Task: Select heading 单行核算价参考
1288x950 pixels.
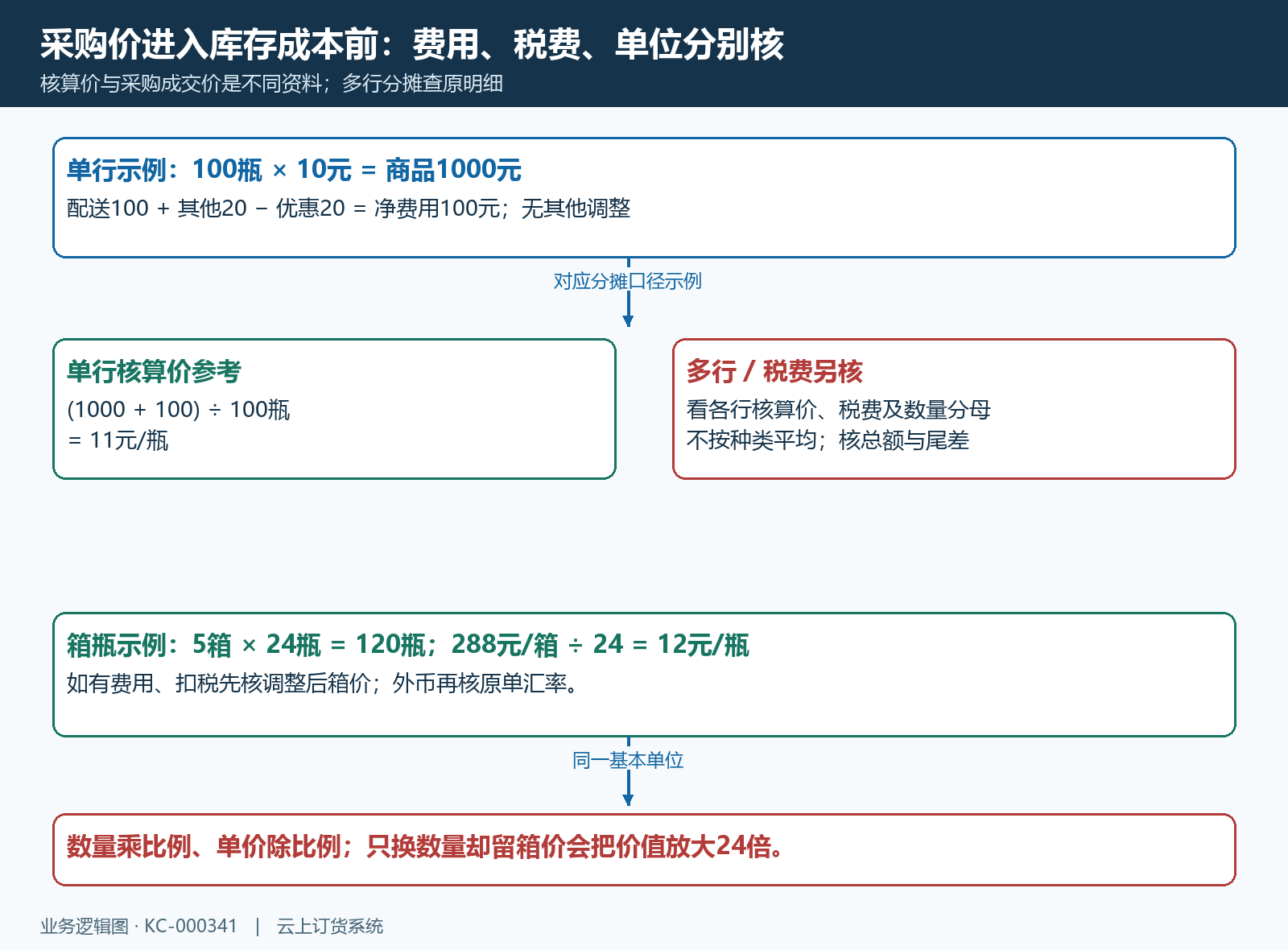Action: click(154, 371)
